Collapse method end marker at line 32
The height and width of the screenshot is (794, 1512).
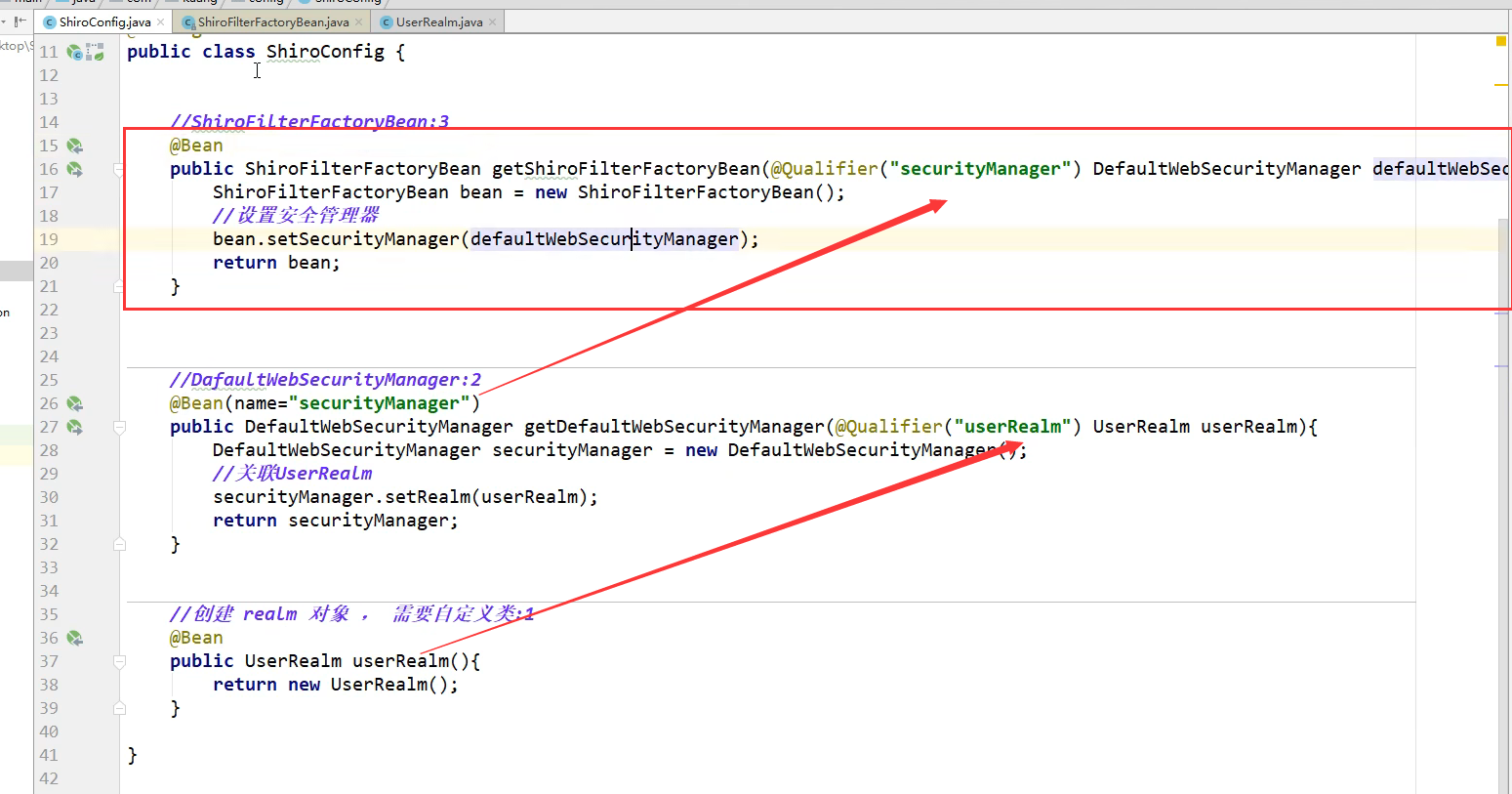pyautogui.click(x=119, y=544)
